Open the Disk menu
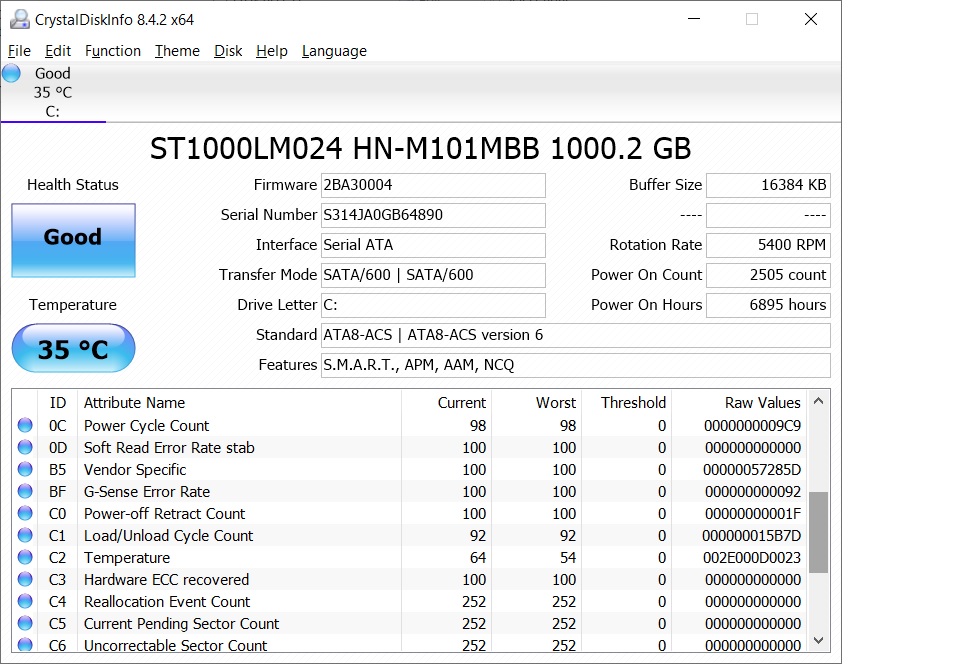This screenshot has height=664, width=960. [x=228, y=51]
